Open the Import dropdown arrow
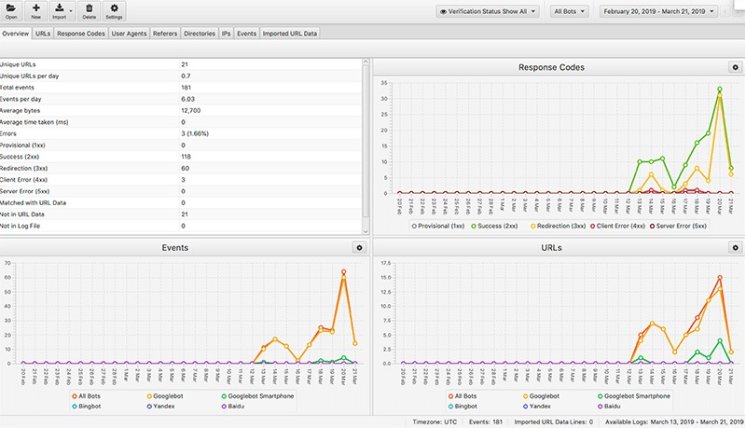The height and width of the screenshot is (428, 745). 71,11
